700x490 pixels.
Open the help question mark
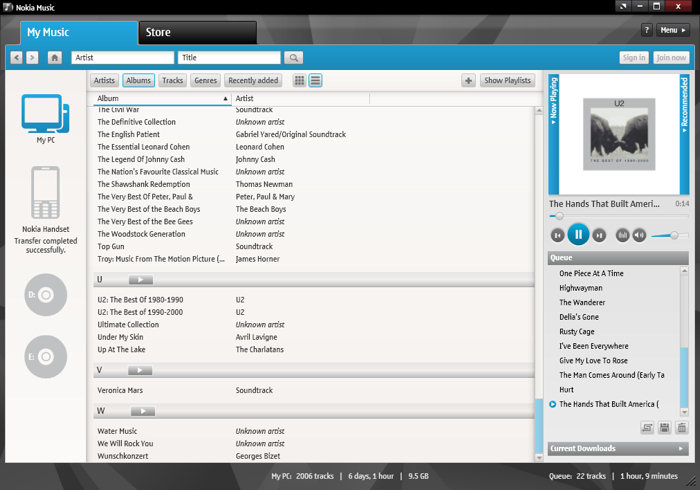pos(646,30)
